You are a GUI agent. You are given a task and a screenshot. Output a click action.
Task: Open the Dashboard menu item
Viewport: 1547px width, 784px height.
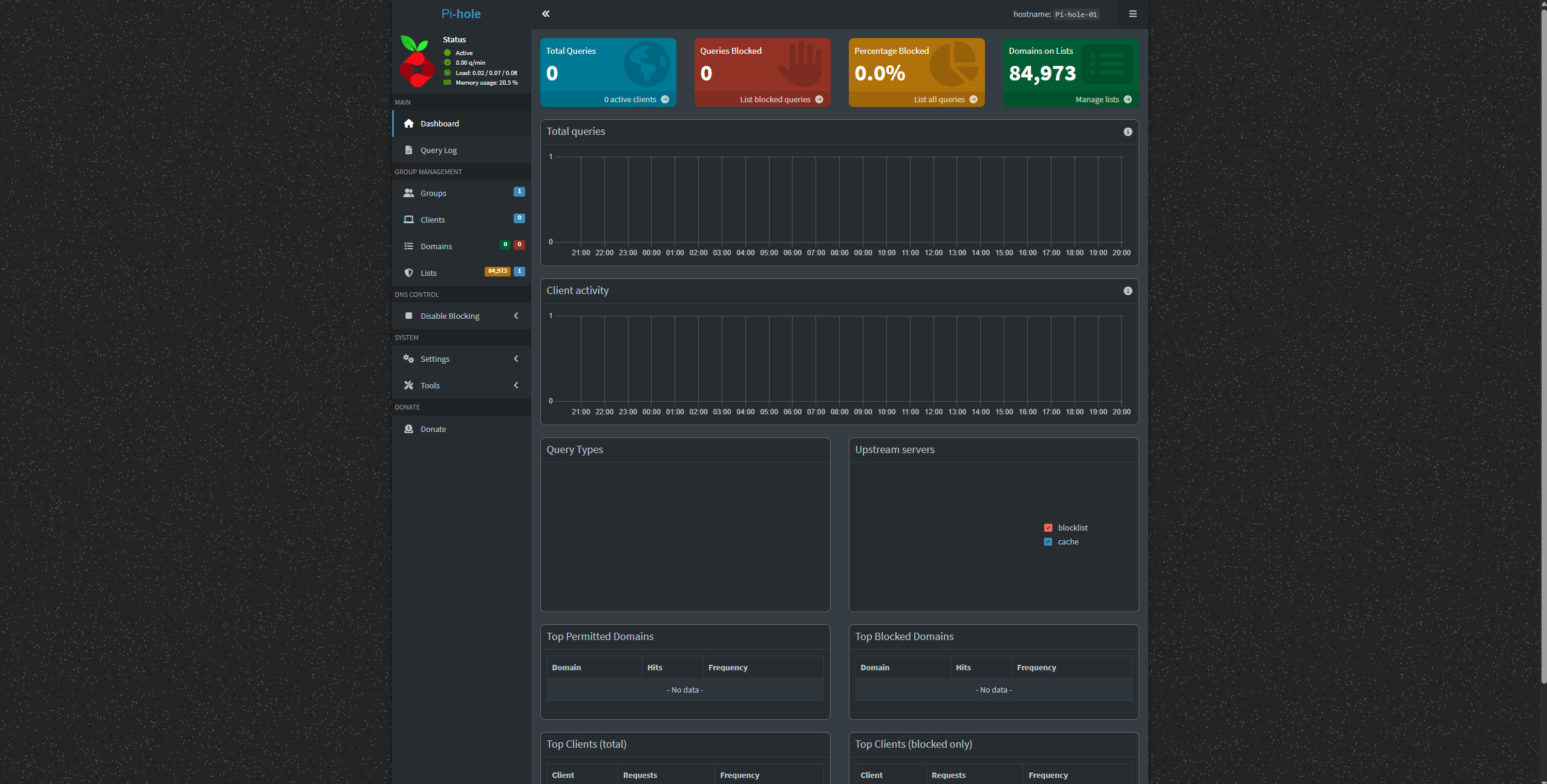(x=462, y=123)
